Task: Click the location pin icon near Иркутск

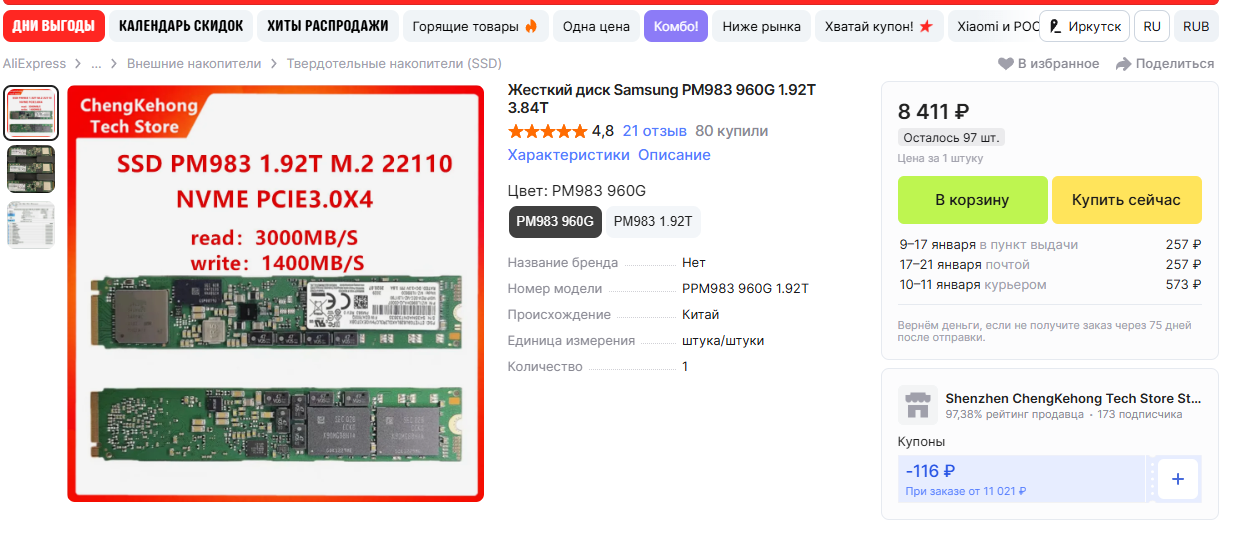Action: point(1054,26)
